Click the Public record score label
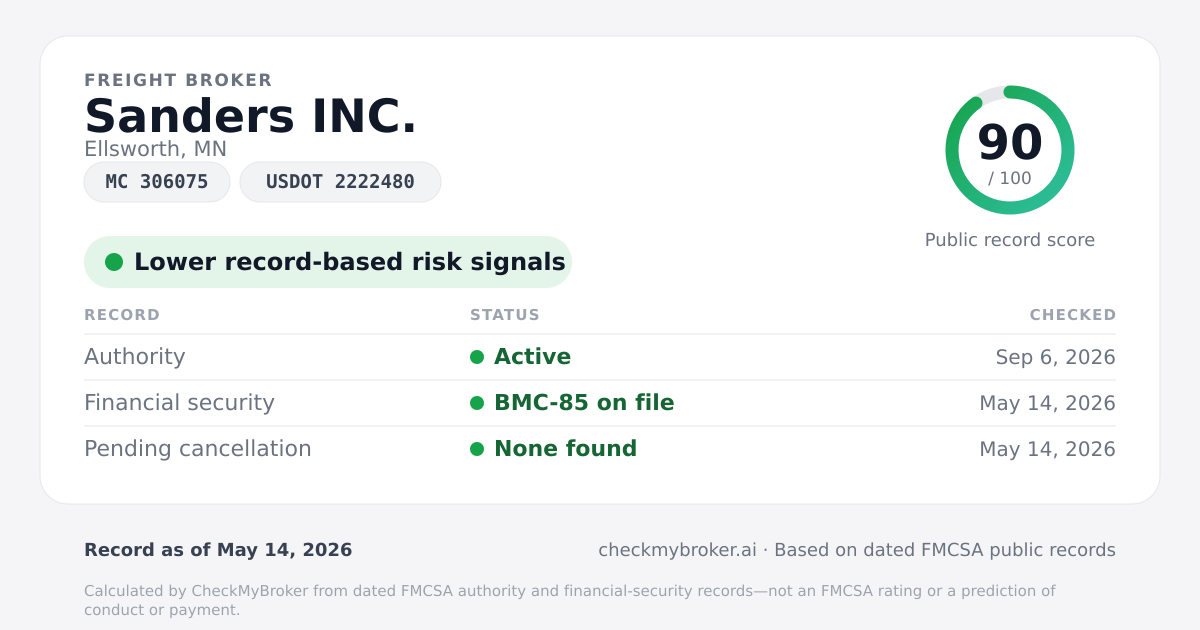1200x630 pixels. (1010, 240)
